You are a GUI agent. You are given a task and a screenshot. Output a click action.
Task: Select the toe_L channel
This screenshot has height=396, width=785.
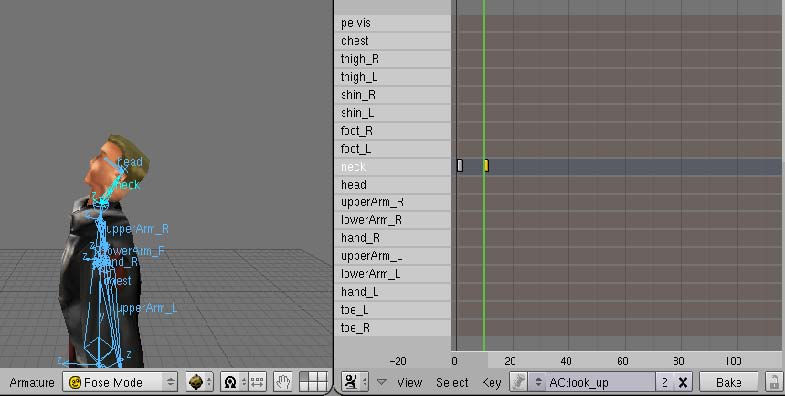[392, 310]
